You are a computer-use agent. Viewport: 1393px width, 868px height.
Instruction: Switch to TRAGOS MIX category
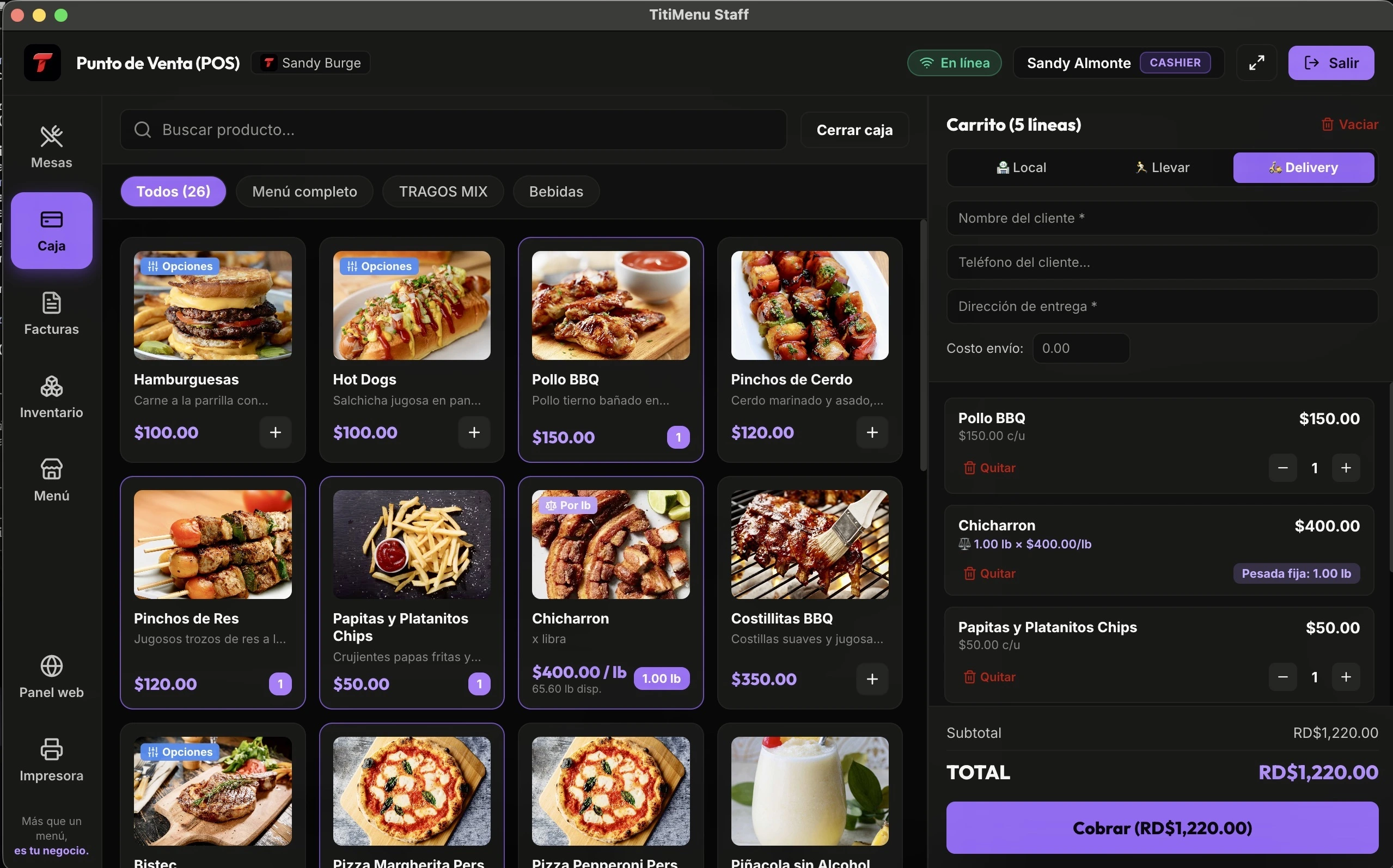pos(443,191)
